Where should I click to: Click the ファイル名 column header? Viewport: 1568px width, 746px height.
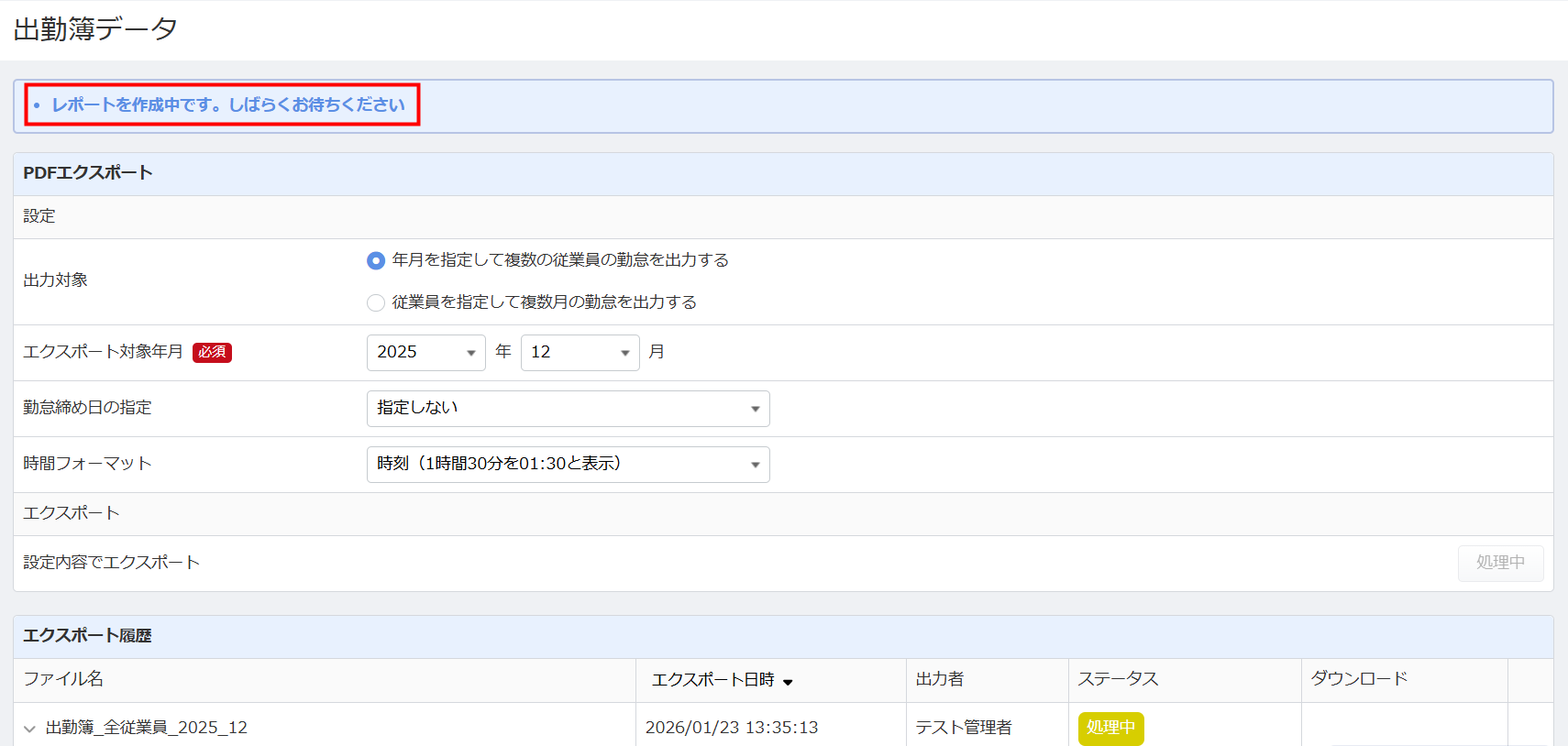[x=63, y=679]
